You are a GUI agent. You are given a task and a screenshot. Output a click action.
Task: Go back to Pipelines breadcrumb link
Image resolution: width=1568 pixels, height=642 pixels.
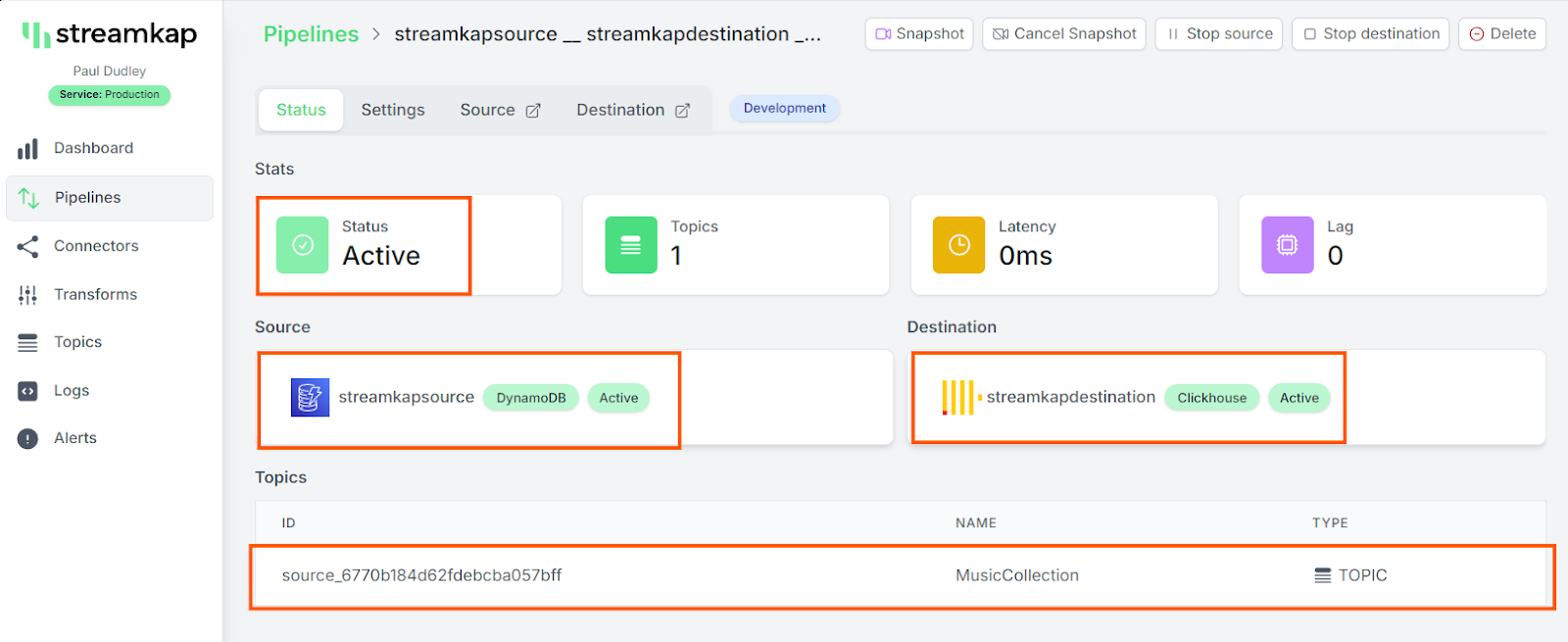(x=311, y=34)
